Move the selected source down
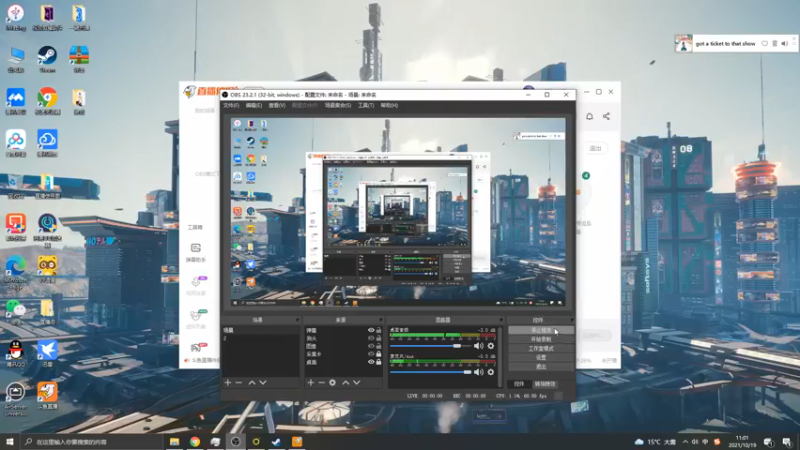 (x=357, y=382)
